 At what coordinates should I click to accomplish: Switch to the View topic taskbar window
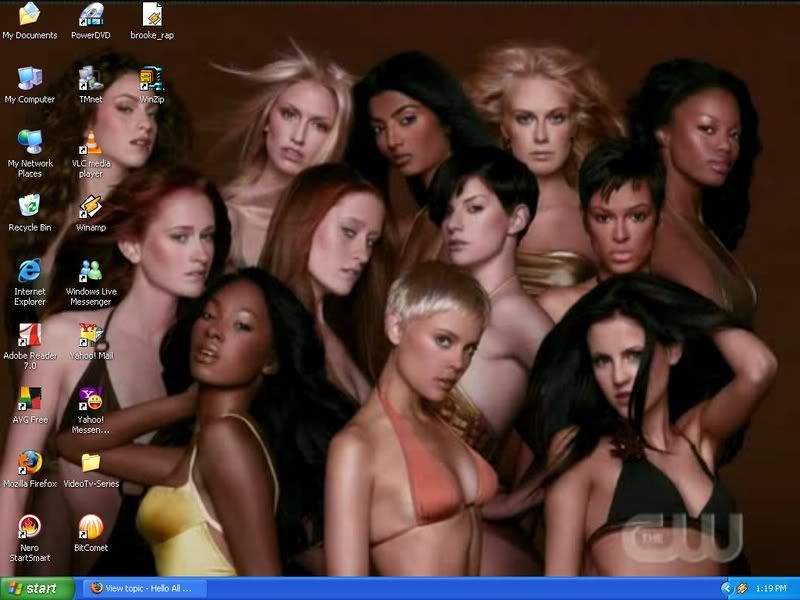(x=141, y=589)
